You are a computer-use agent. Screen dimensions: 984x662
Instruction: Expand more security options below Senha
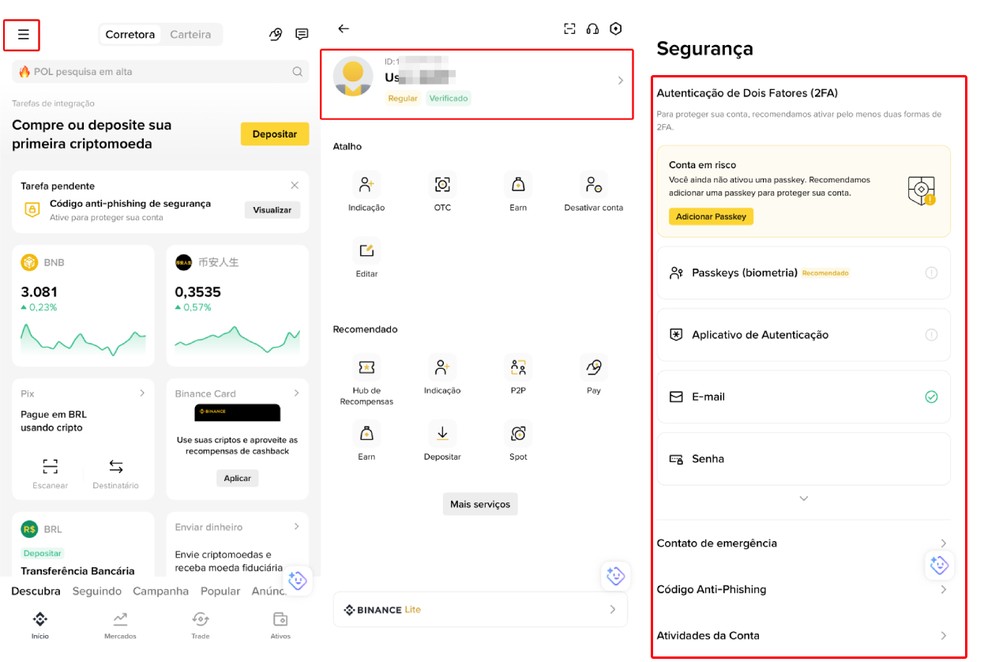coord(803,497)
